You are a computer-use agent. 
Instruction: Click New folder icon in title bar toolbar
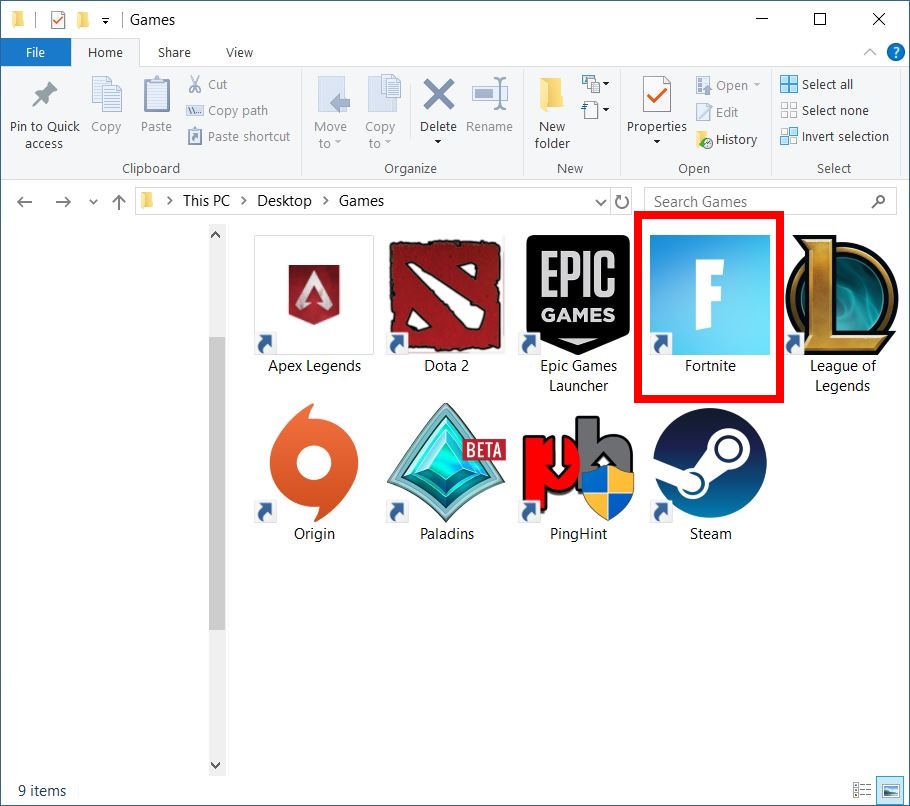[x=83, y=20]
